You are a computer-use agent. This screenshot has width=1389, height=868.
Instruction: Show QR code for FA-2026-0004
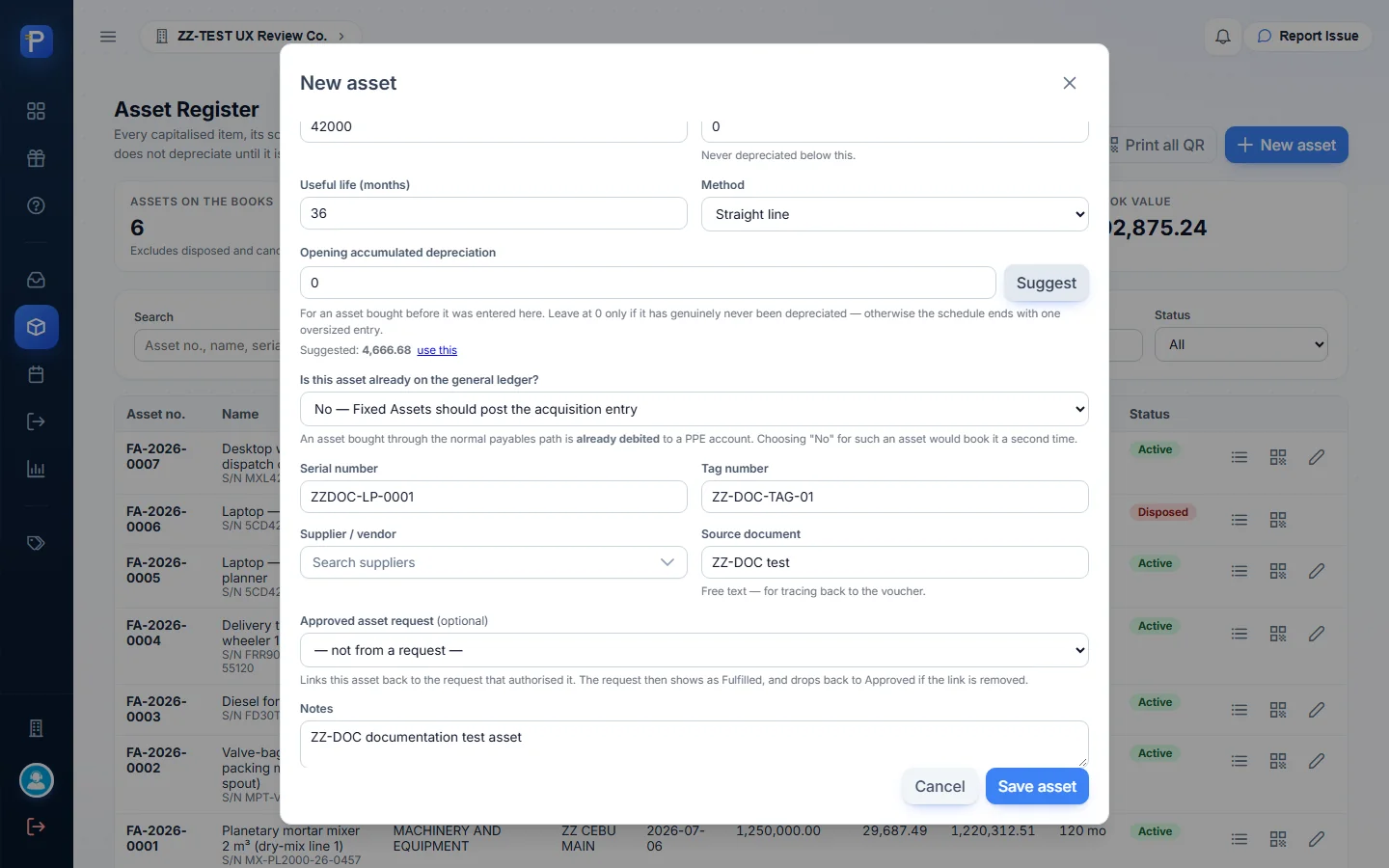click(1278, 634)
